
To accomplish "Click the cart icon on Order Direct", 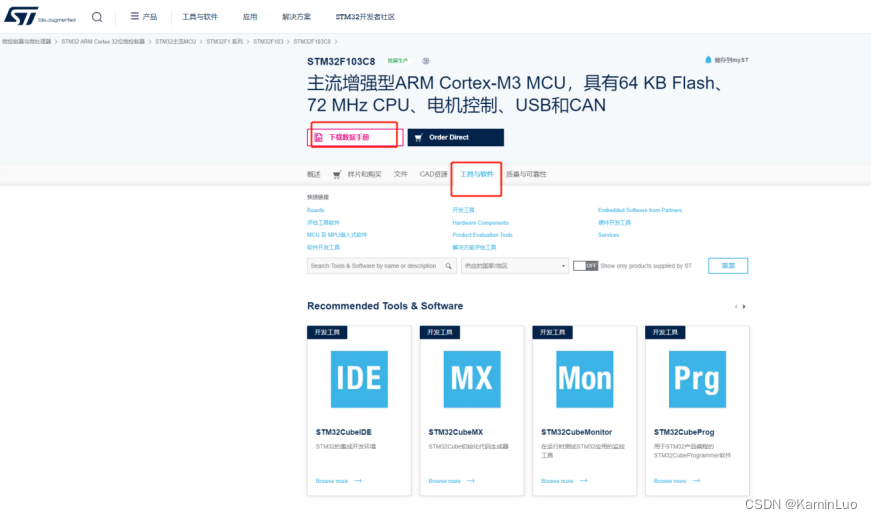I will click(x=419, y=137).
